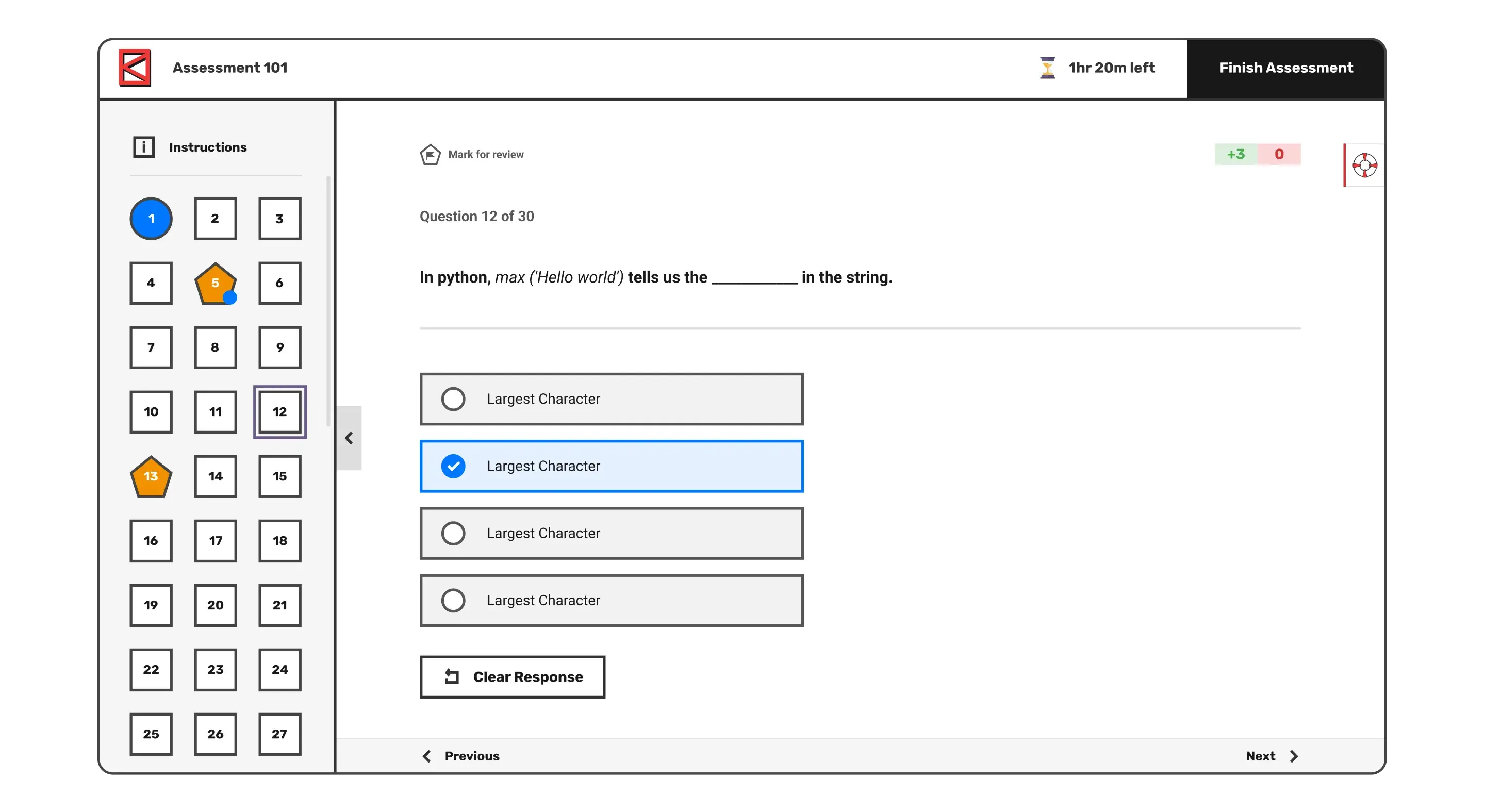The height and width of the screenshot is (812, 1485).
Task: Click the hourglass timer icon
Action: [x=1047, y=68]
